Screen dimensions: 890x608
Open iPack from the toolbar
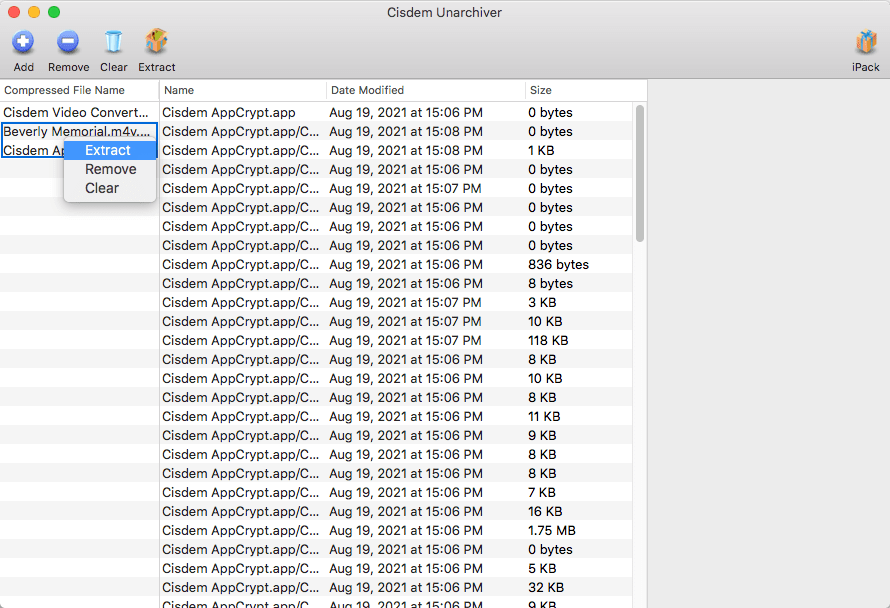(865, 43)
